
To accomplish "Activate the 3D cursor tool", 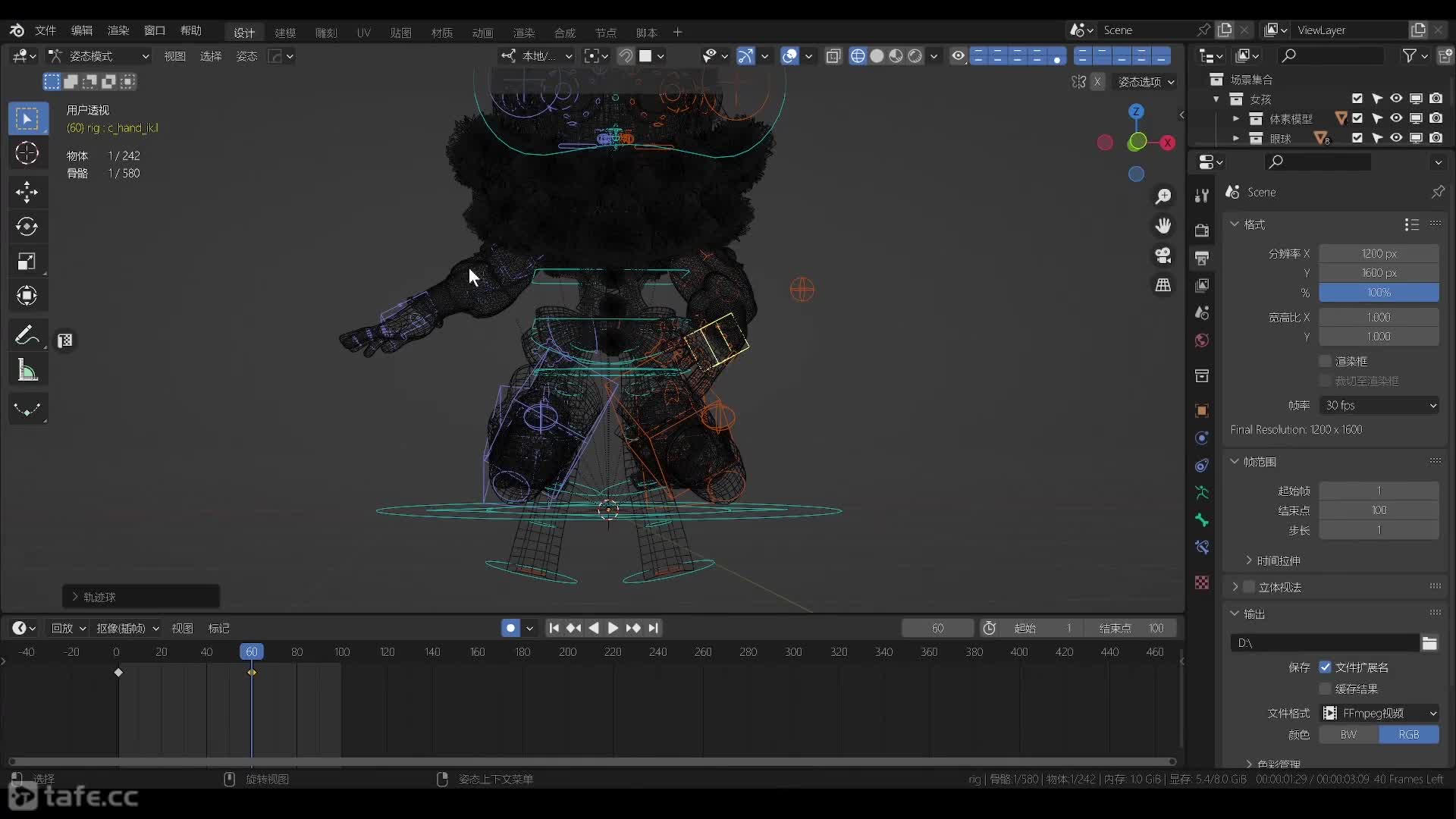I will 27,153.
